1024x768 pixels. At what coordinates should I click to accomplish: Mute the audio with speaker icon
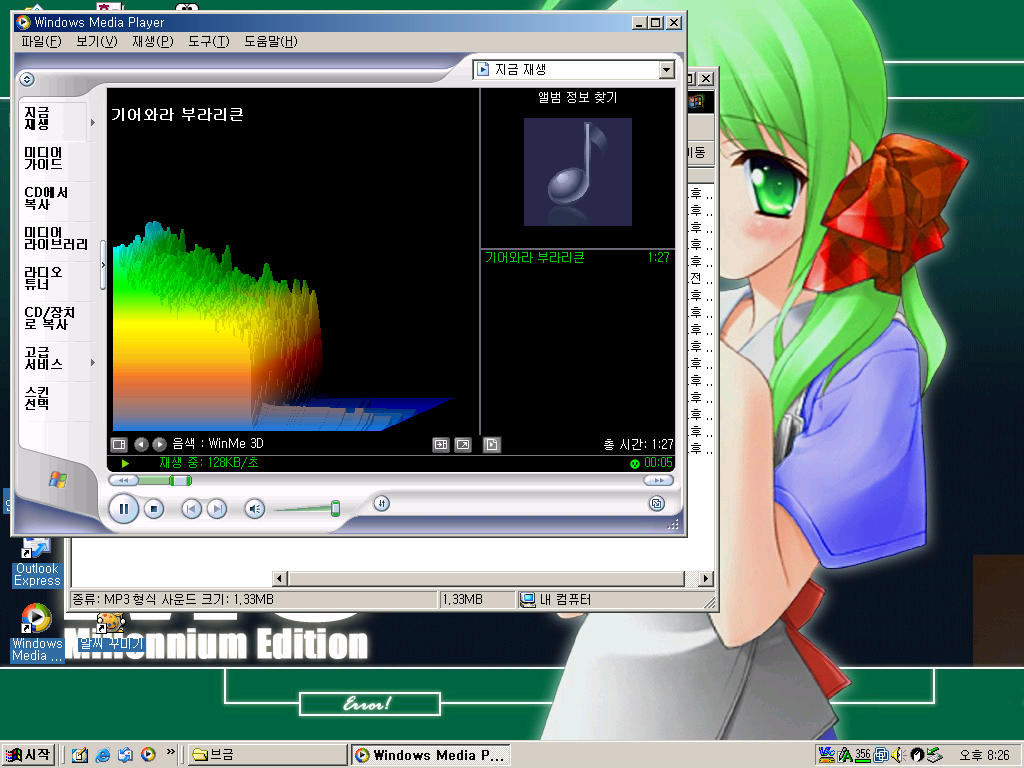pyautogui.click(x=255, y=509)
